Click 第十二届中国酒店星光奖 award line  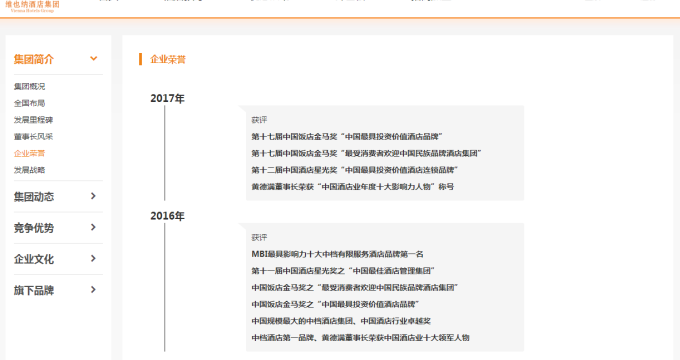click(x=355, y=170)
